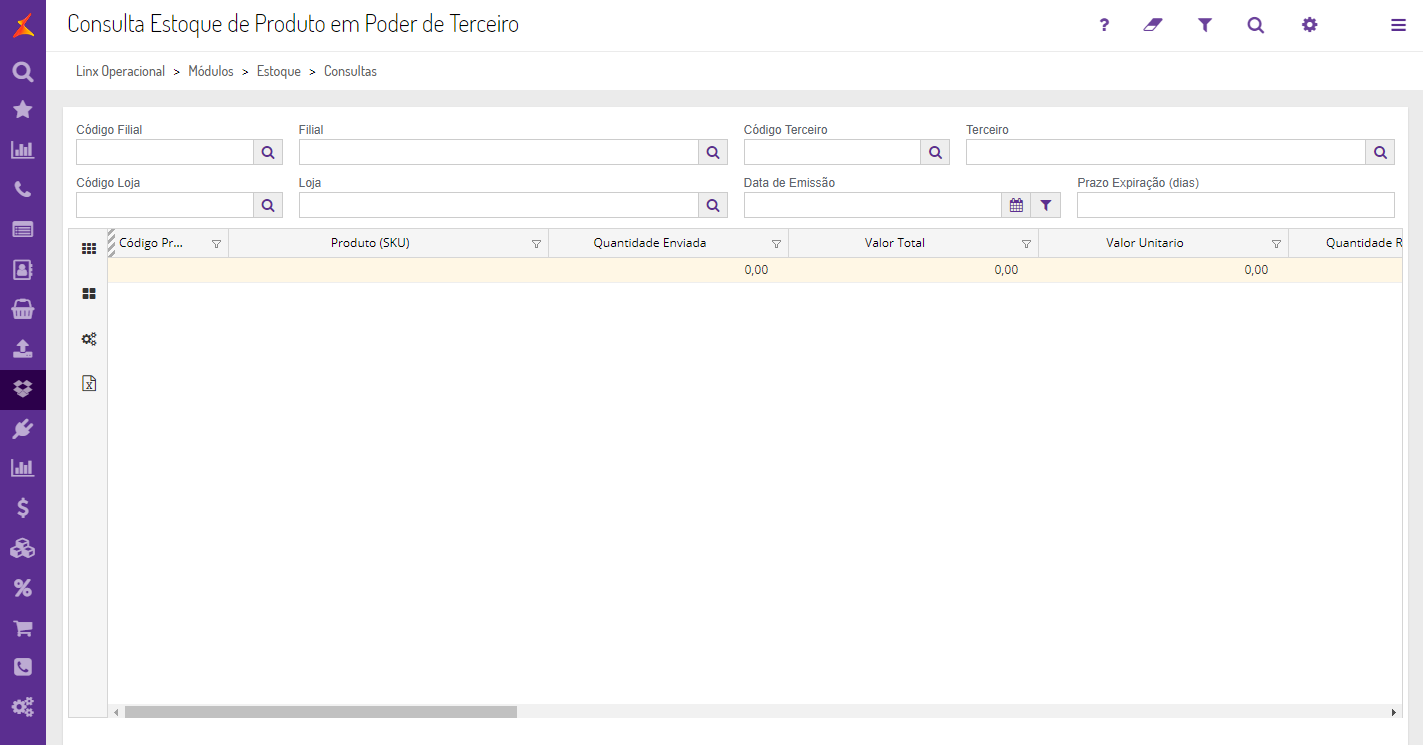This screenshot has height=745, width=1423.
Task: Open lookup for Código Filial
Action: (x=268, y=152)
